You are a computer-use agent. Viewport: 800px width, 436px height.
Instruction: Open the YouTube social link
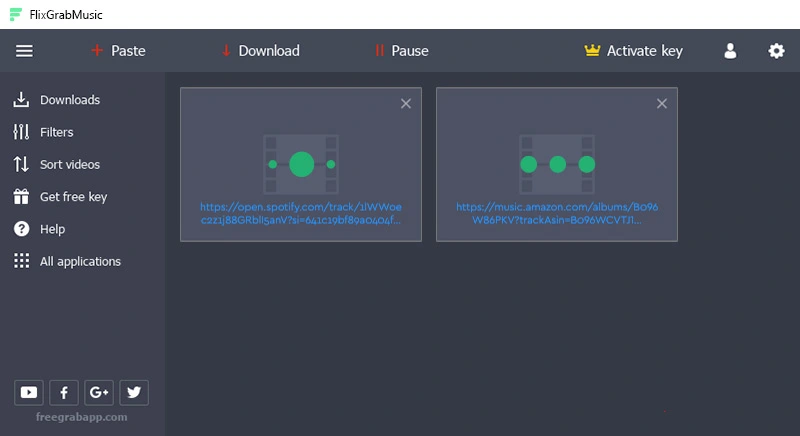29,393
